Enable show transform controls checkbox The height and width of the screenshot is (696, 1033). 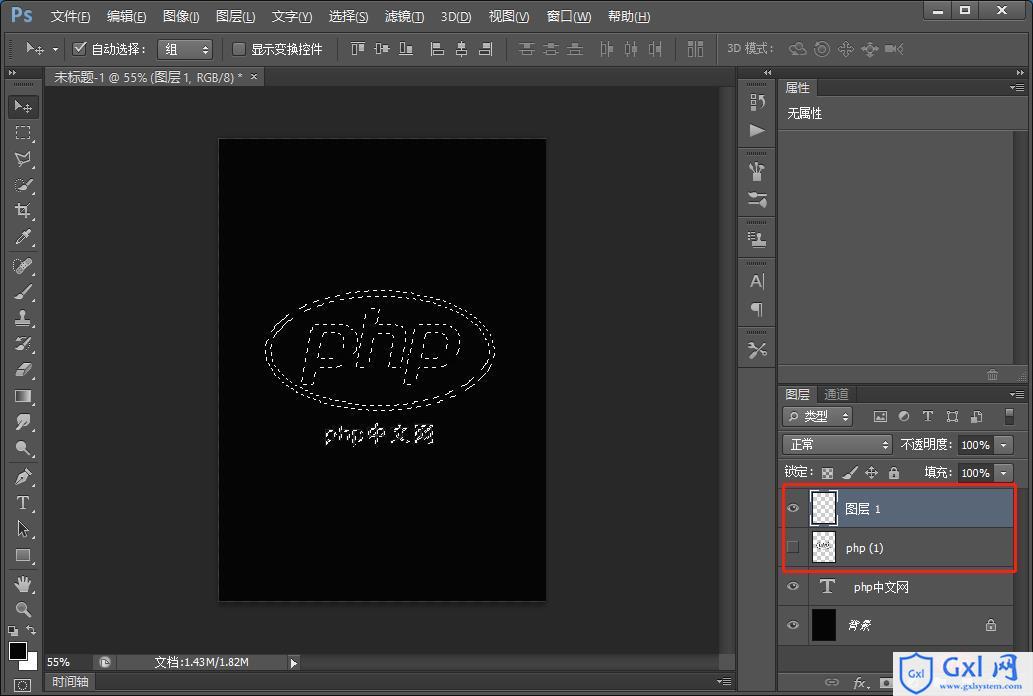point(238,49)
